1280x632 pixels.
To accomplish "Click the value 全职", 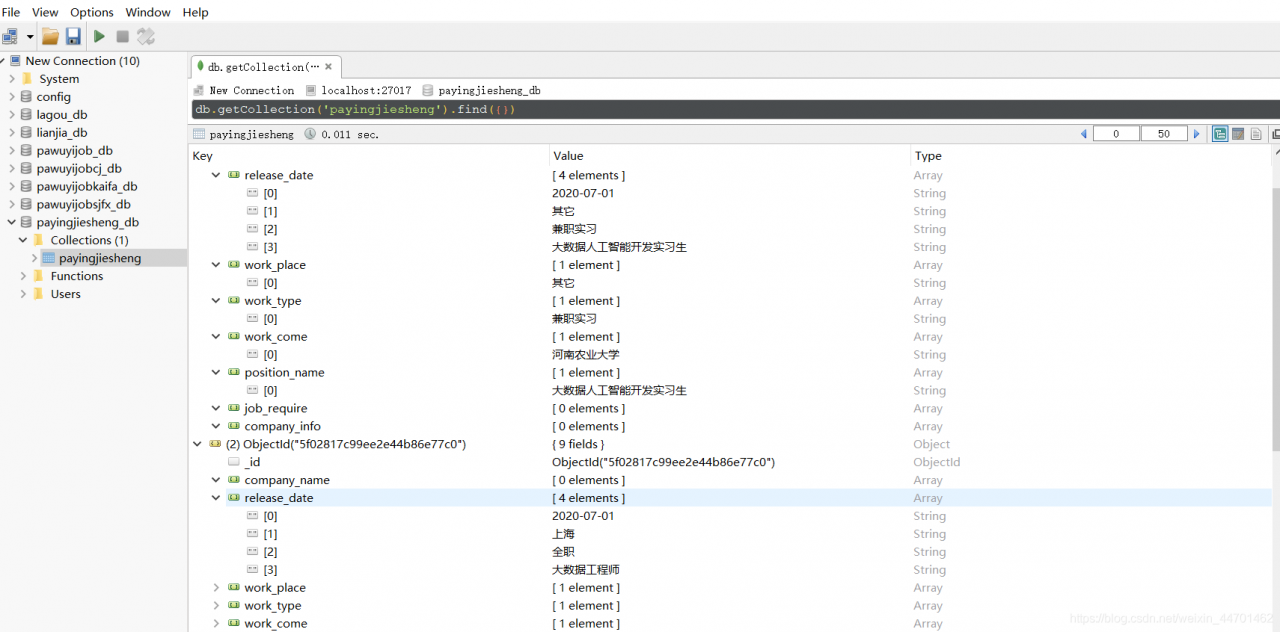I will [x=564, y=552].
